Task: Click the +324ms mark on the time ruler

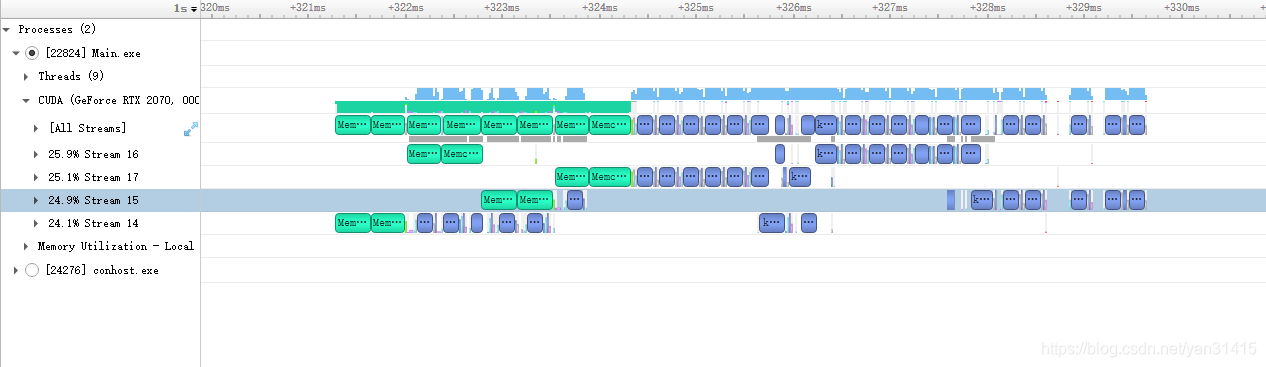Action: point(599,7)
